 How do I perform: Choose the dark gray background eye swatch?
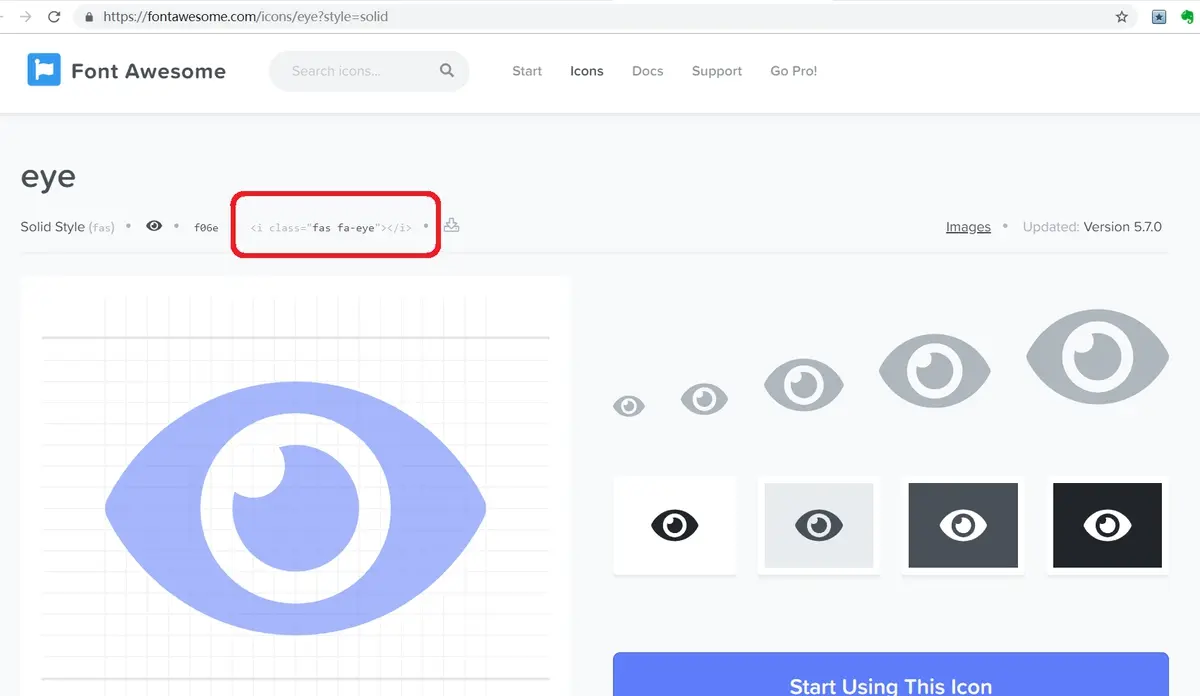pos(963,525)
